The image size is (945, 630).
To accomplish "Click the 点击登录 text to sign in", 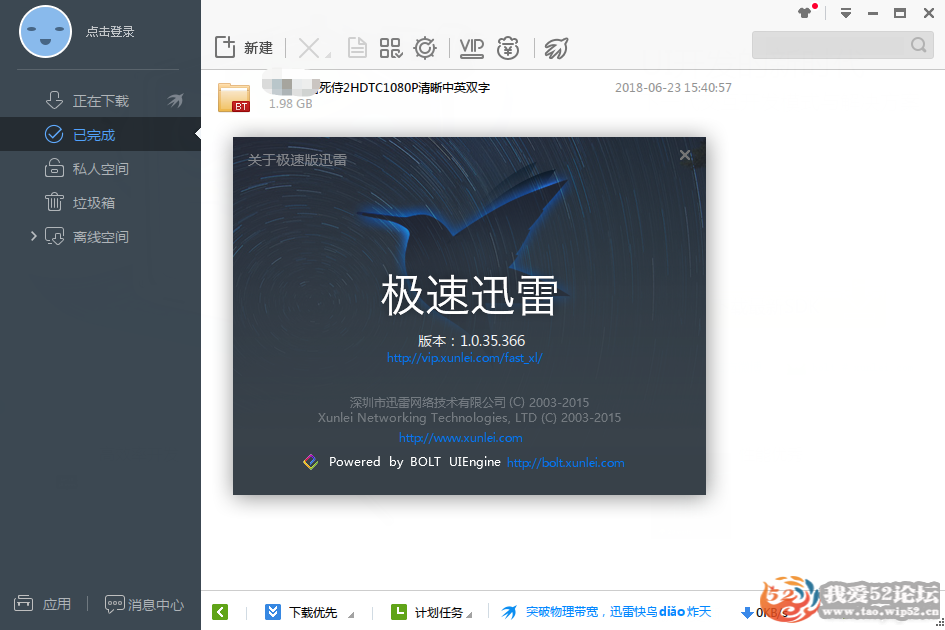I will pos(110,31).
